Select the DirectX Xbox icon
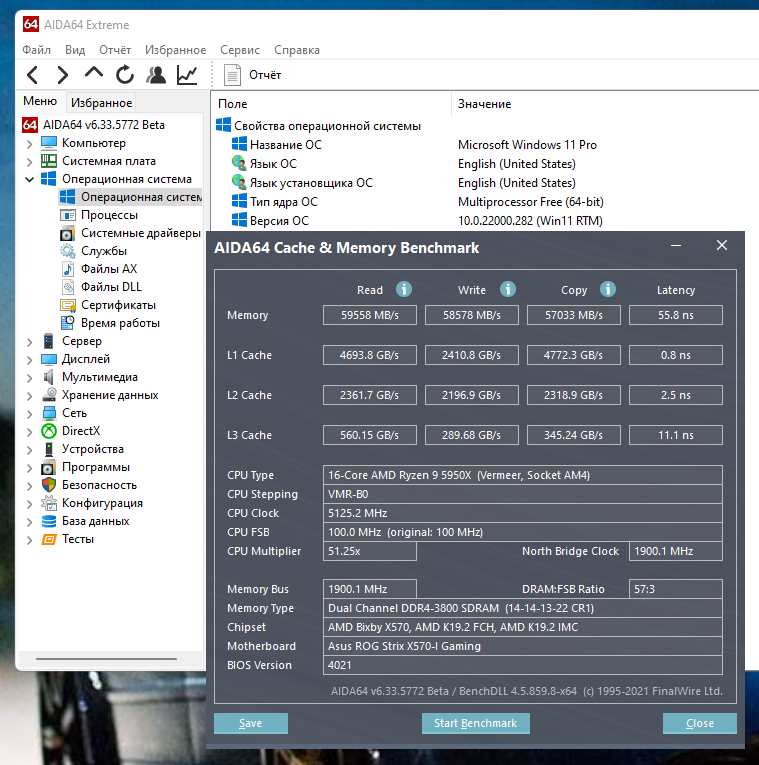The image size is (759, 765). [49, 431]
